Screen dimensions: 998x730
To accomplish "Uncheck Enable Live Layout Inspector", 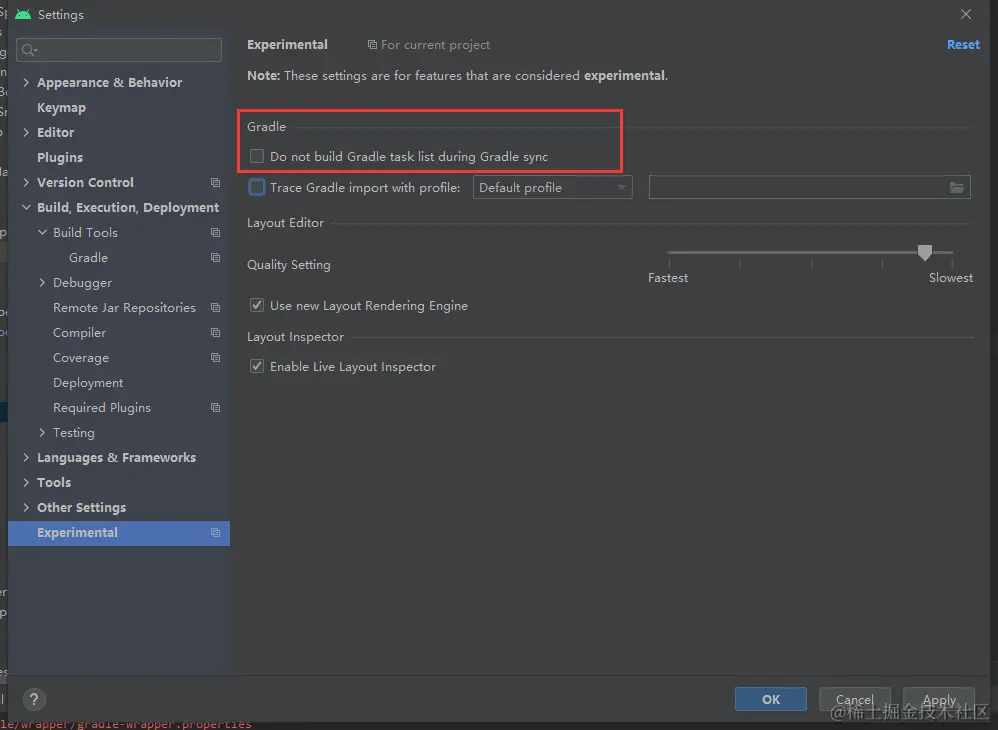I will [x=257, y=367].
